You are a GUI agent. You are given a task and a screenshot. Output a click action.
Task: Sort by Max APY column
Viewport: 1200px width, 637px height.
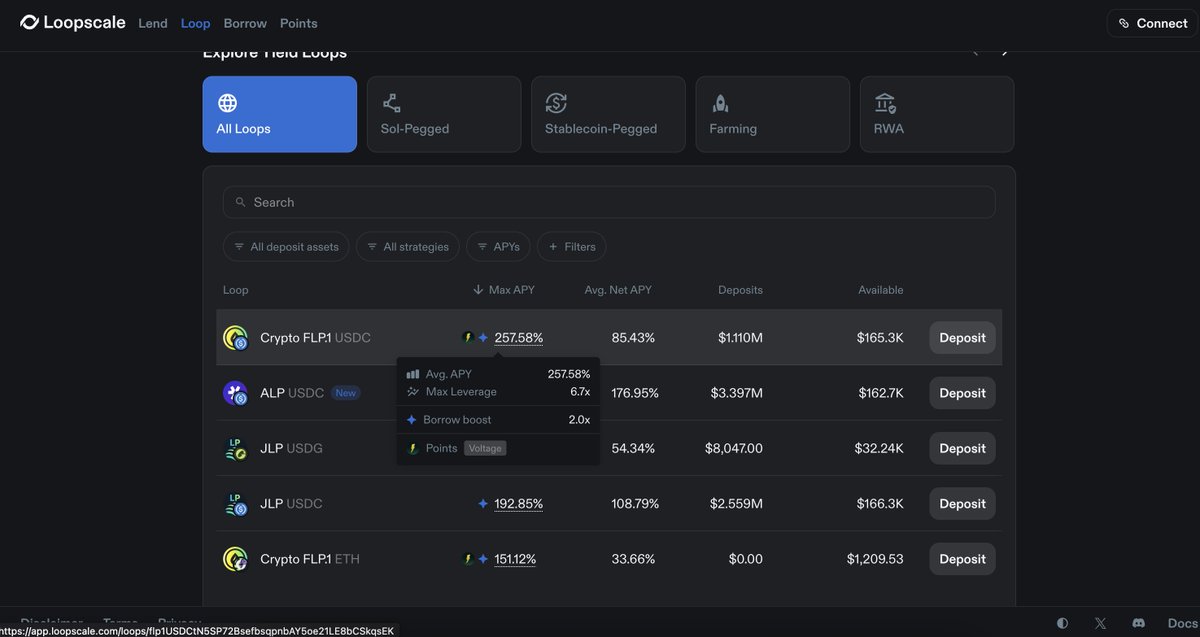[504, 290]
